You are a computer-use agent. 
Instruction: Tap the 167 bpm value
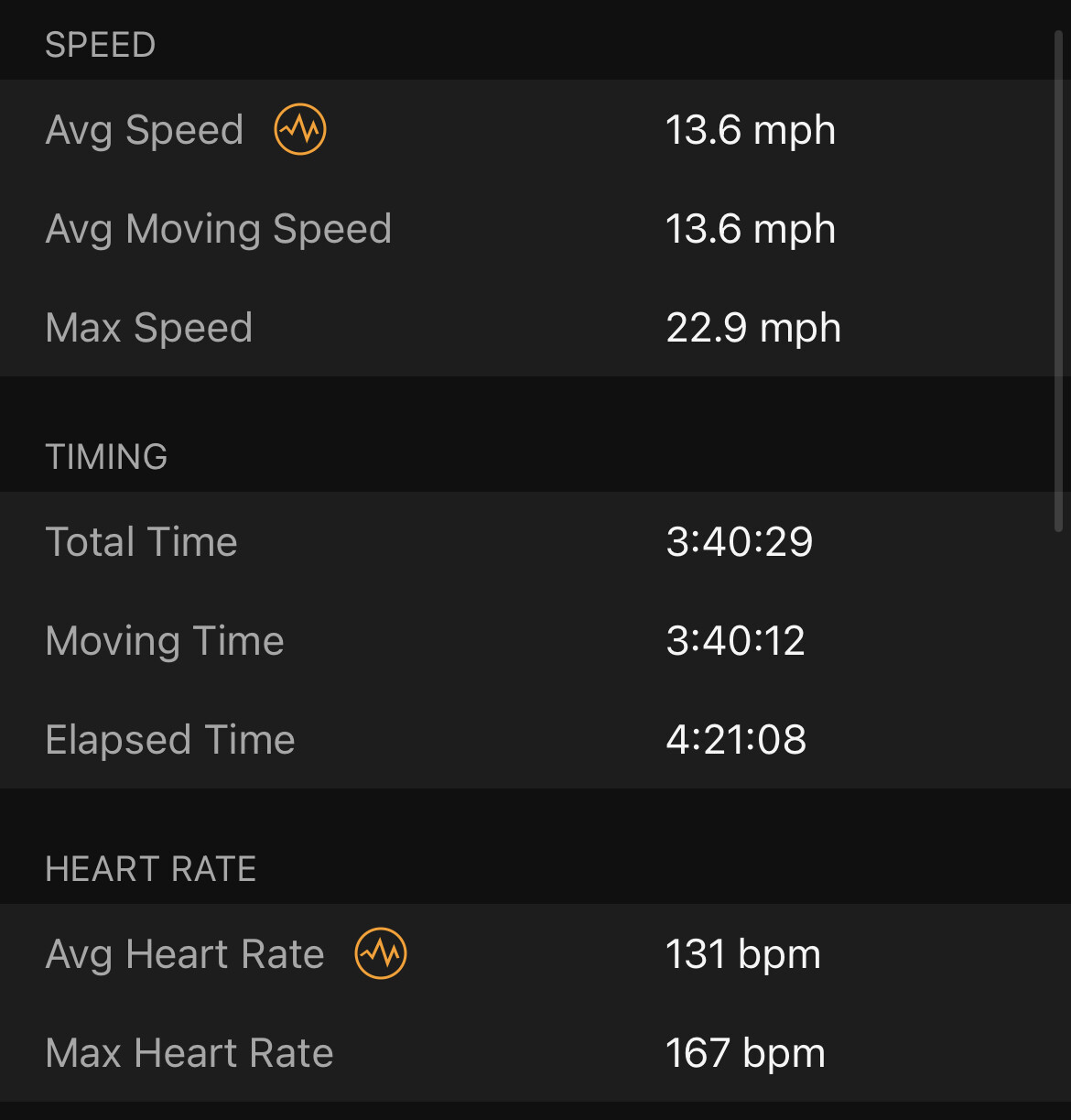(745, 1053)
